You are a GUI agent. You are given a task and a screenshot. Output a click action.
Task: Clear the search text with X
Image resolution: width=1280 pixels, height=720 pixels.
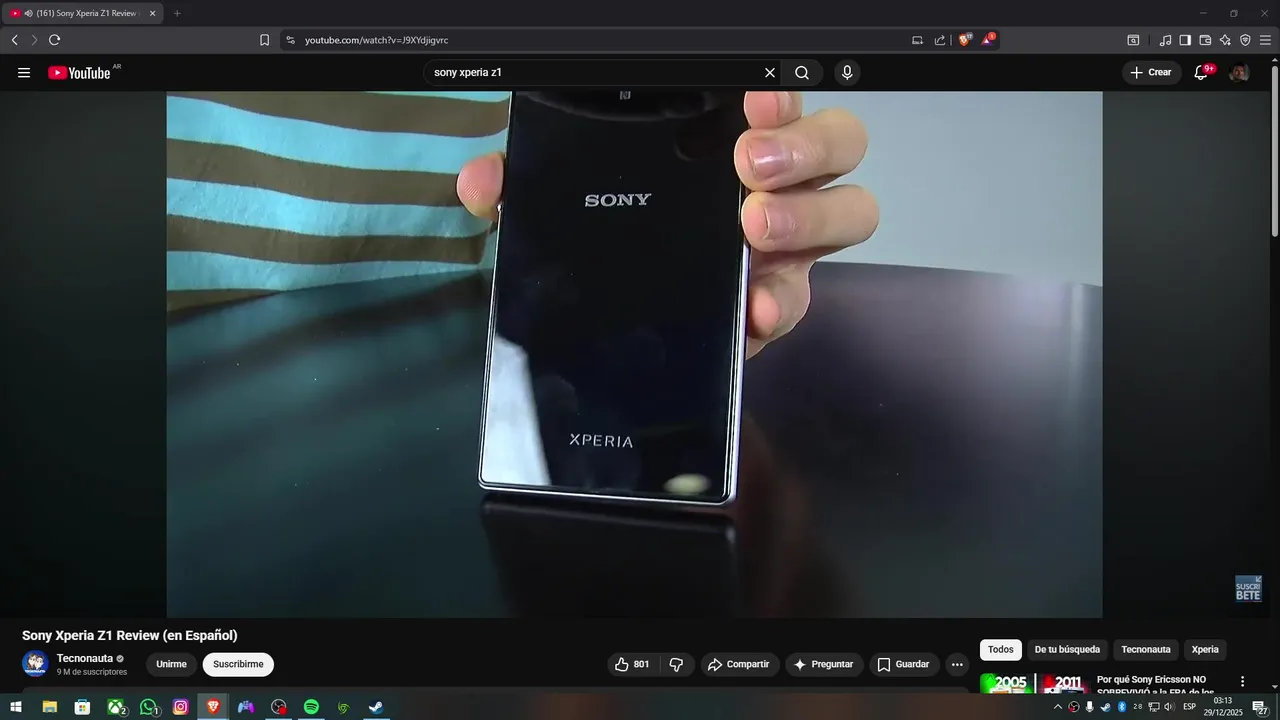tap(770, 73)
